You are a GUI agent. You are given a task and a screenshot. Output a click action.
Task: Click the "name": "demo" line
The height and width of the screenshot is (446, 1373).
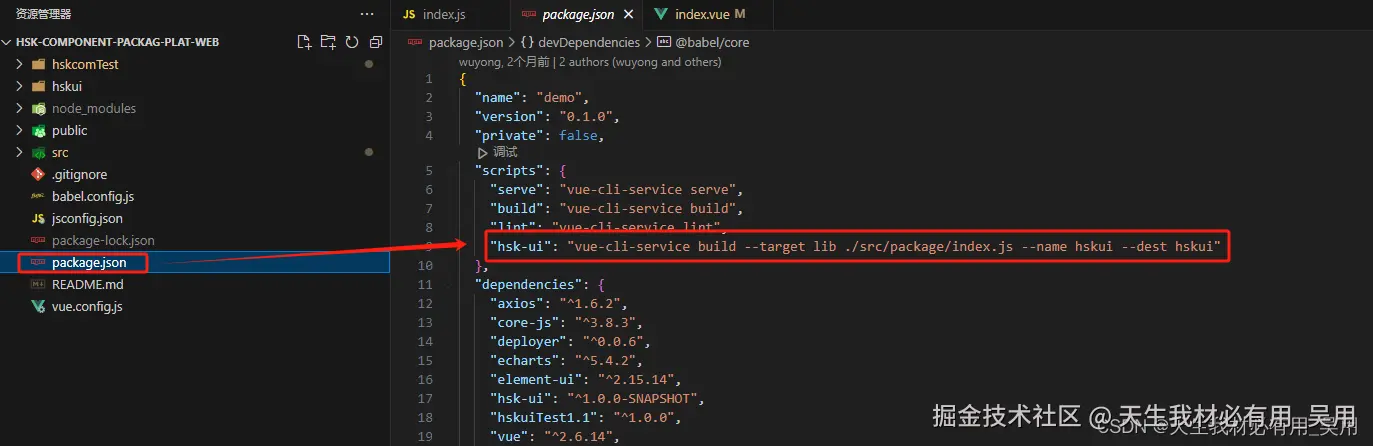[533, 98]
